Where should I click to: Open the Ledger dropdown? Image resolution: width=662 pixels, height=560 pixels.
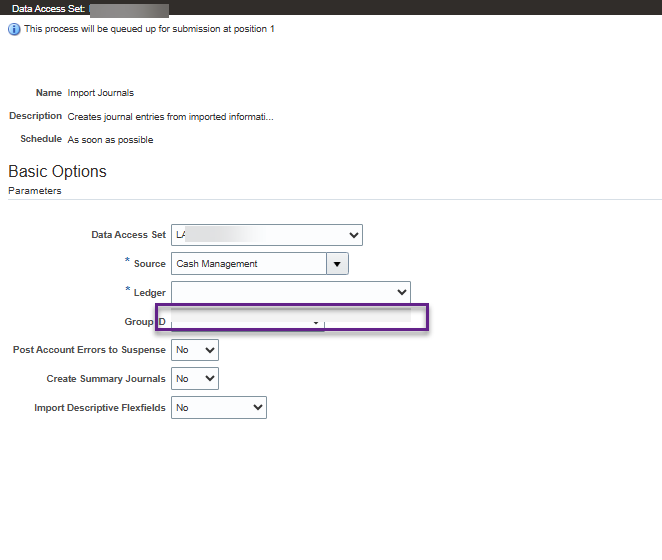click(290, 292)
